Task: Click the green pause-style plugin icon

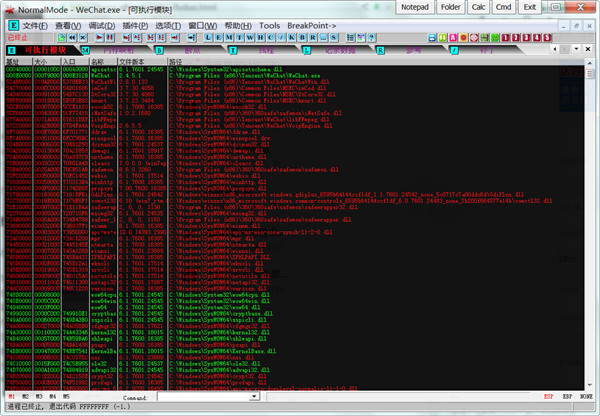Action: pyautogui.click(x=442, y=38)
